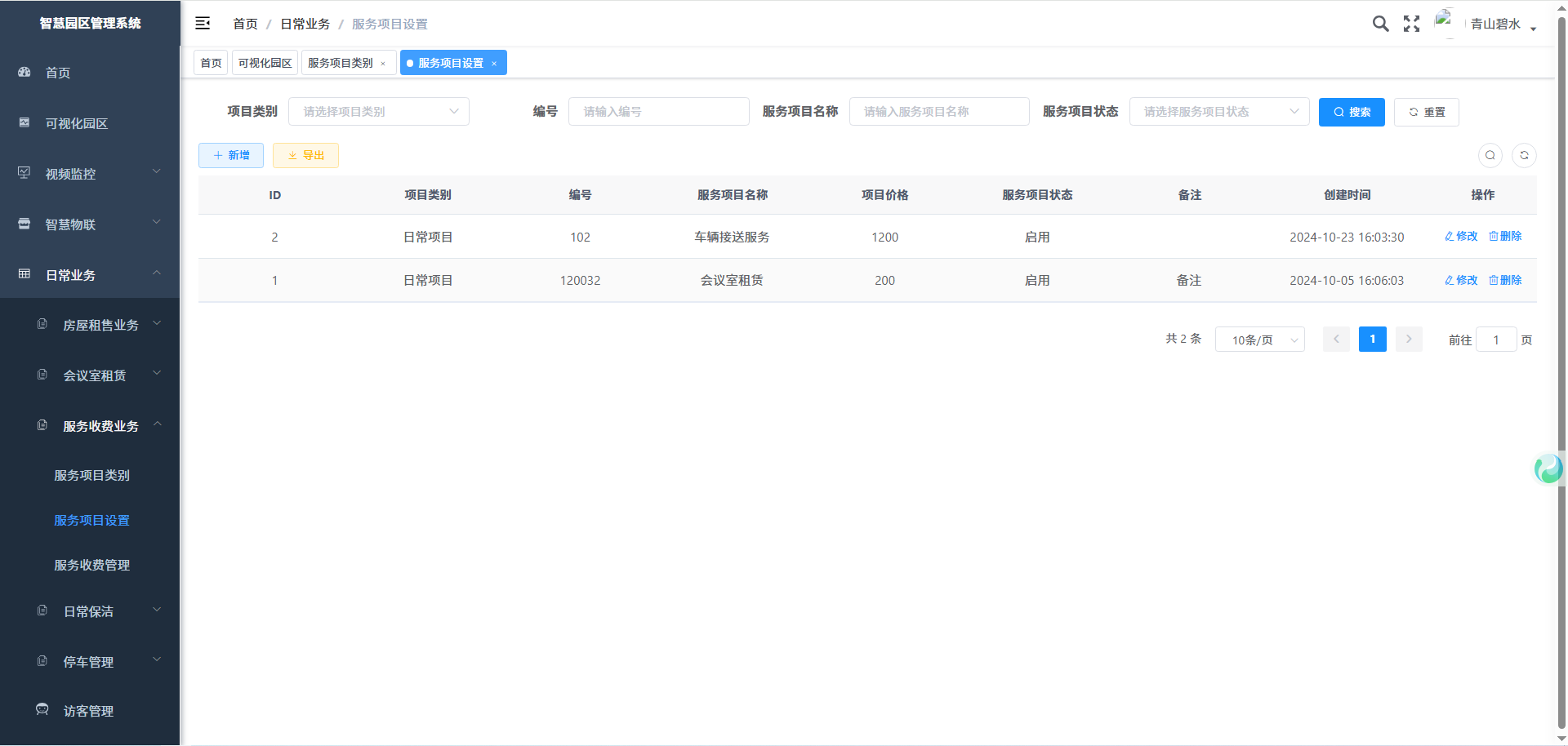The height and width of the screenshot is (746, 1568).
Task: Close the 服务项目类别 tab
Action: [383, 64]
